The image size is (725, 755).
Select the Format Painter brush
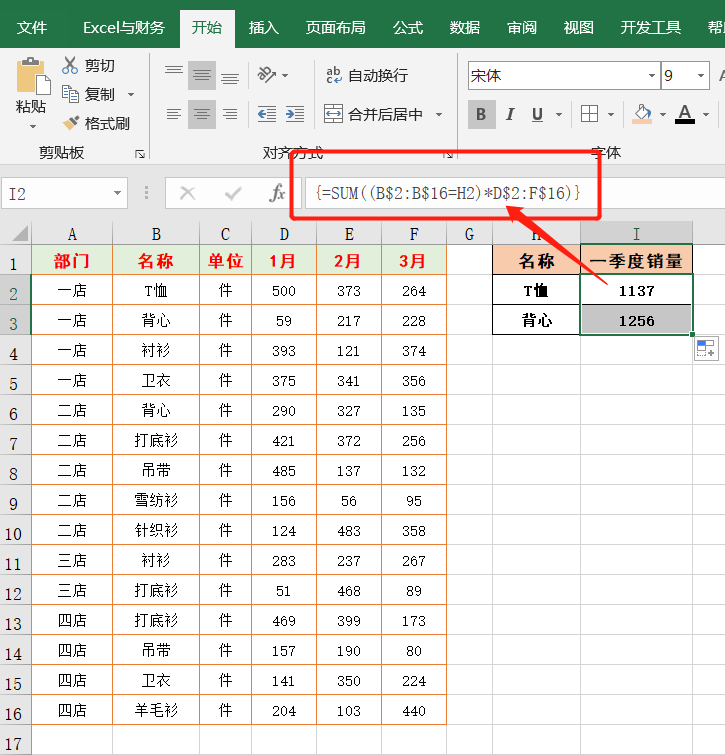(71, 123)
